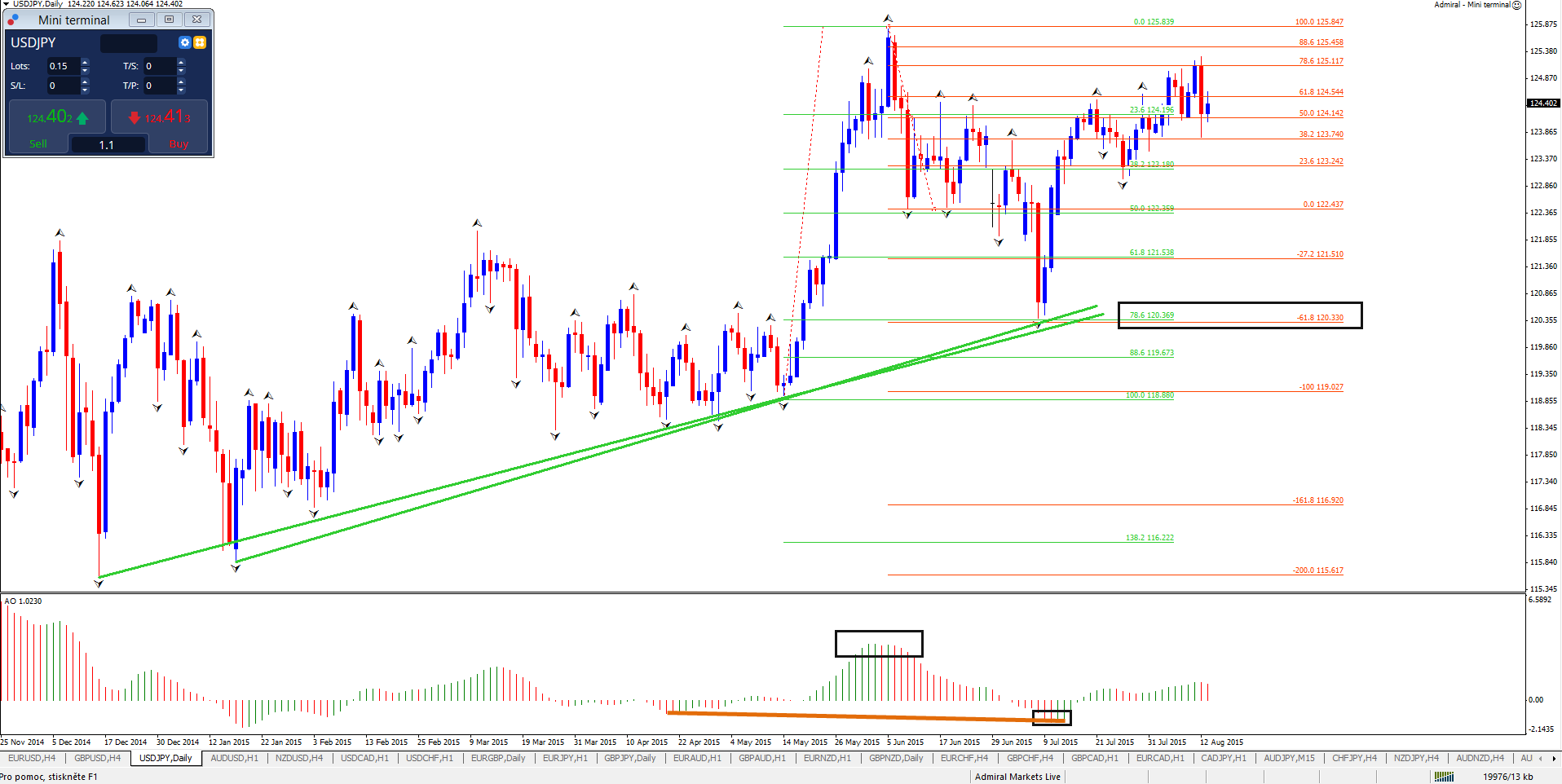Click the Mini terminal red-blue logo icon
1562x784 pixels.
pos(13,20)
